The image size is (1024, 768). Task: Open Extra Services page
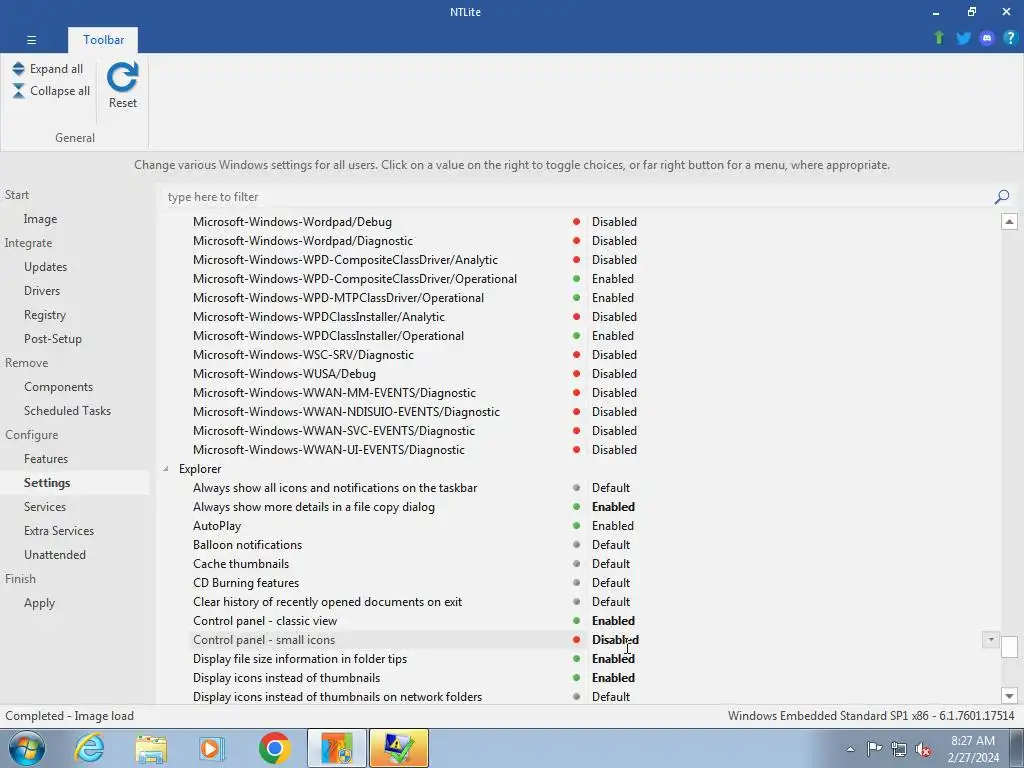(59, 531)
